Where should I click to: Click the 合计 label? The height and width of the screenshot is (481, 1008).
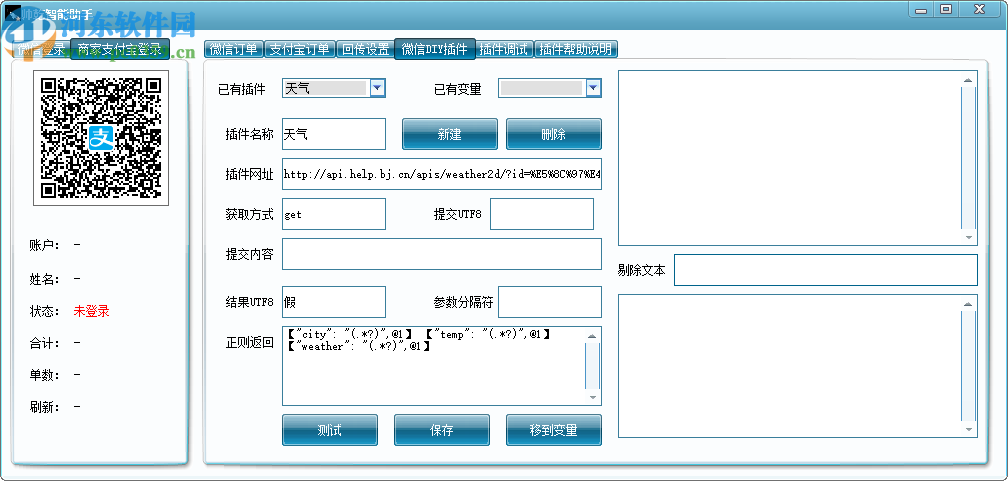[x=44, y=343]
